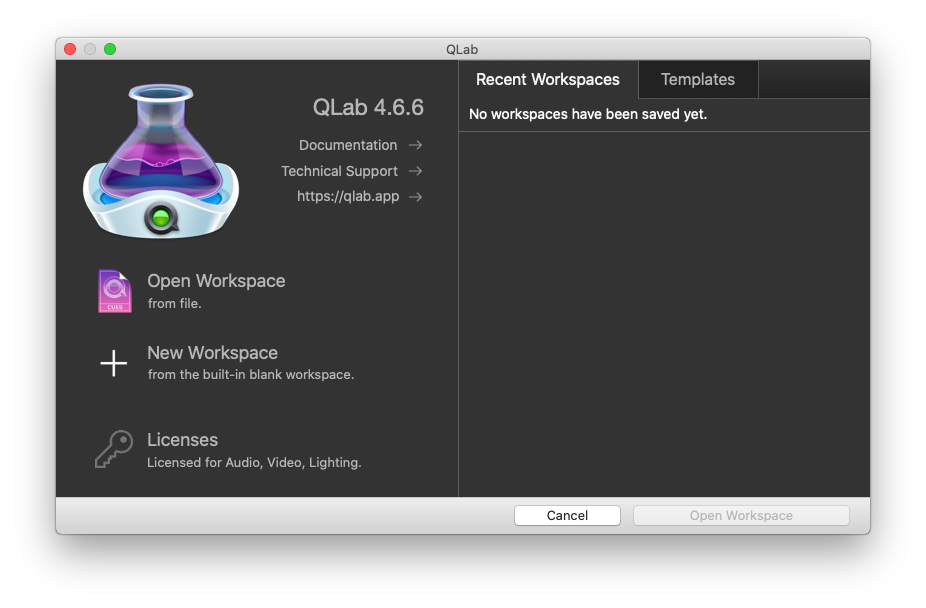Open the Technical Support link
This screenshot has width=926, height=608.
pos(340,171)
